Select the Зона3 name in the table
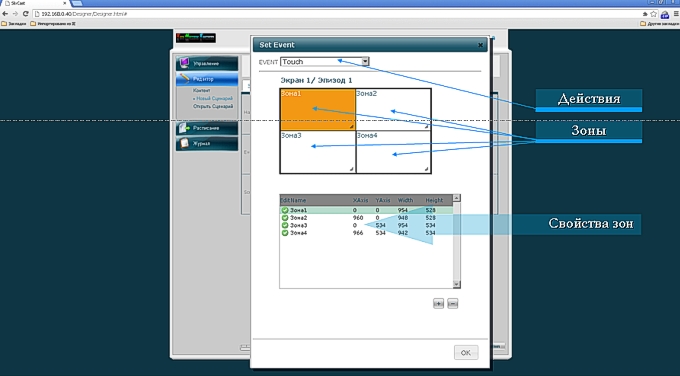Image resolution: width=680 pixels, height=376 pixels. pyautogui.click(x=298, y=226)
